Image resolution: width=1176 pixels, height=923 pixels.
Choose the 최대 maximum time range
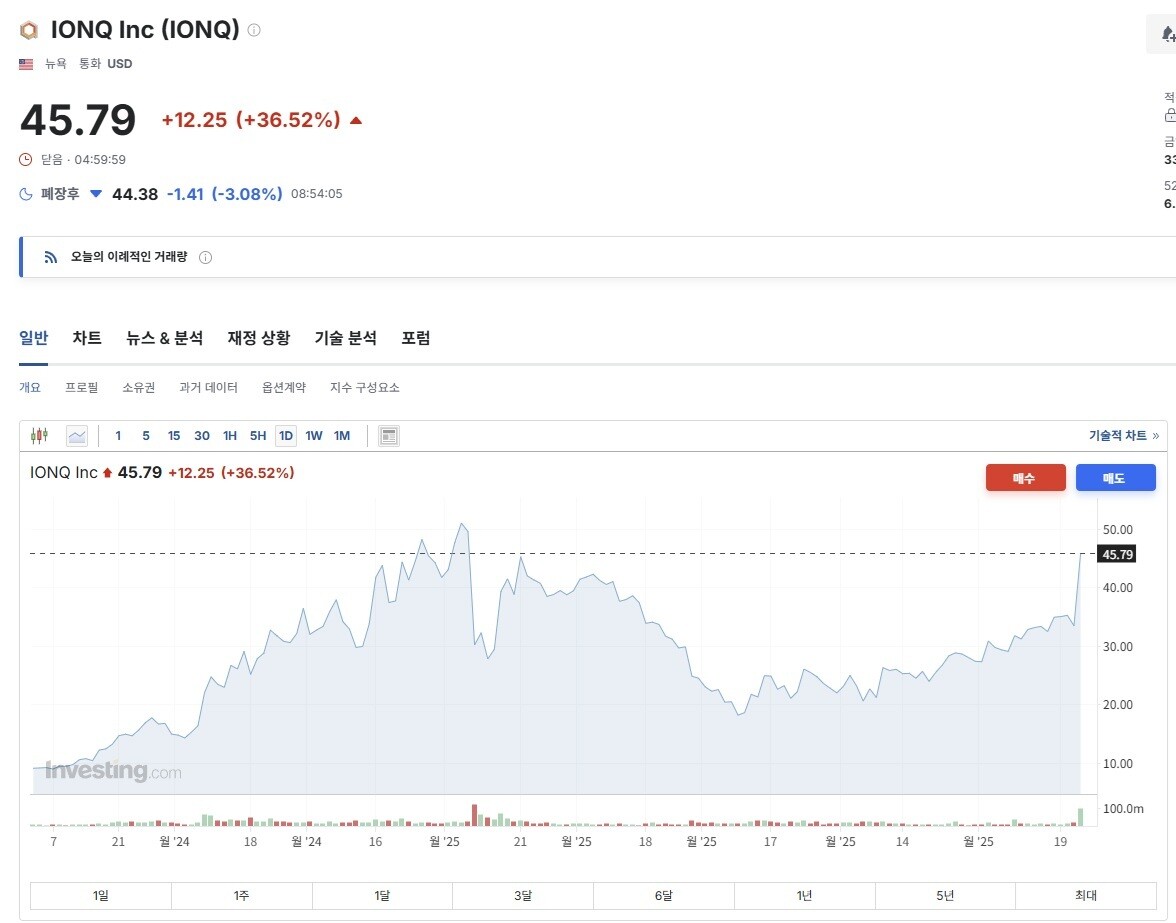pyautogui.click(x=1085, y=896)
